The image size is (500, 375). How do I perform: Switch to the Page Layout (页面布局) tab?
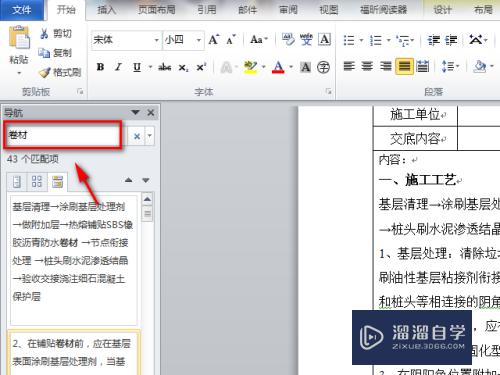point(157,10)
